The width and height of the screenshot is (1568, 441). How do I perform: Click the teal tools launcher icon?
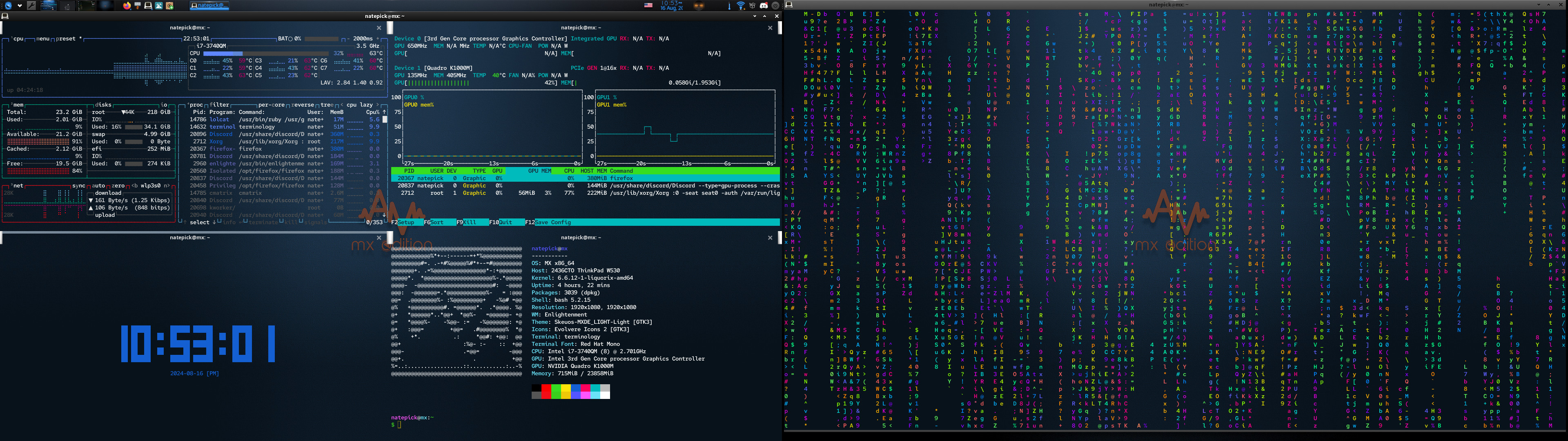click(x=159, y=5)
